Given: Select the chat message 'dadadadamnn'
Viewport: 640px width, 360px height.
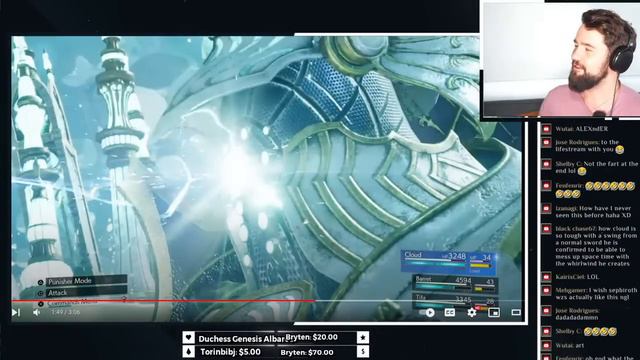Looking at the screenshot, I should tap(577, 314).
